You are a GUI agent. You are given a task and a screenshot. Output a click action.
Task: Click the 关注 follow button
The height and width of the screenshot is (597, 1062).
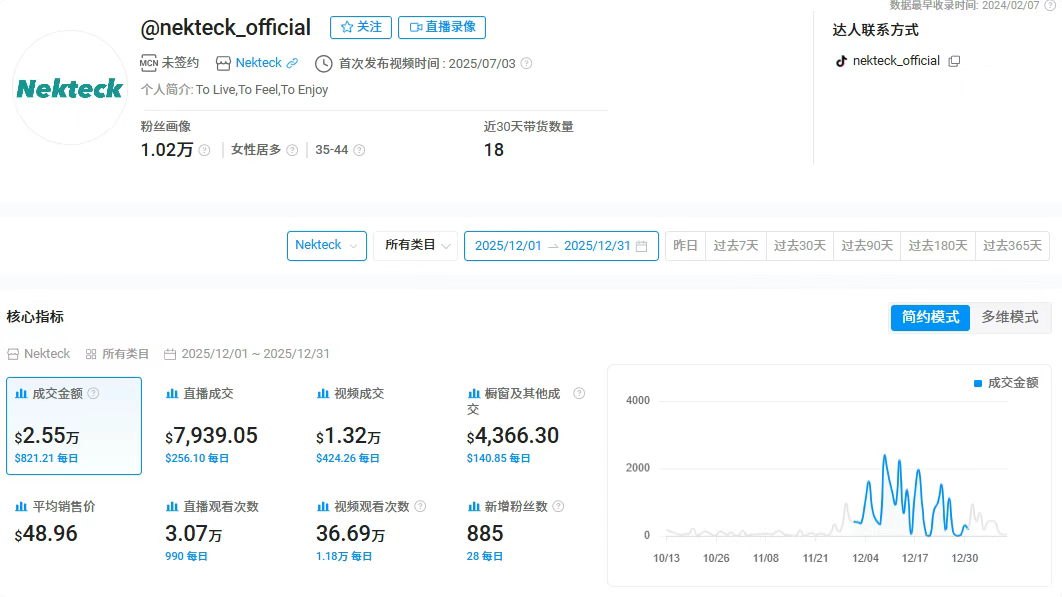(x=361, y=27)
